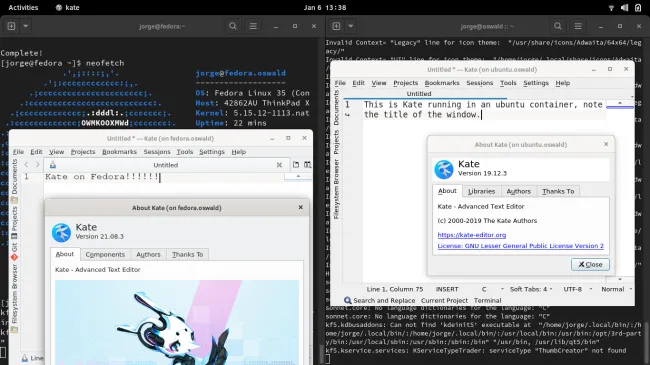Open Search and Replace panel in ubuntu Kate
The width and height of the screenshot is (650, 365).
coord(379,300)
